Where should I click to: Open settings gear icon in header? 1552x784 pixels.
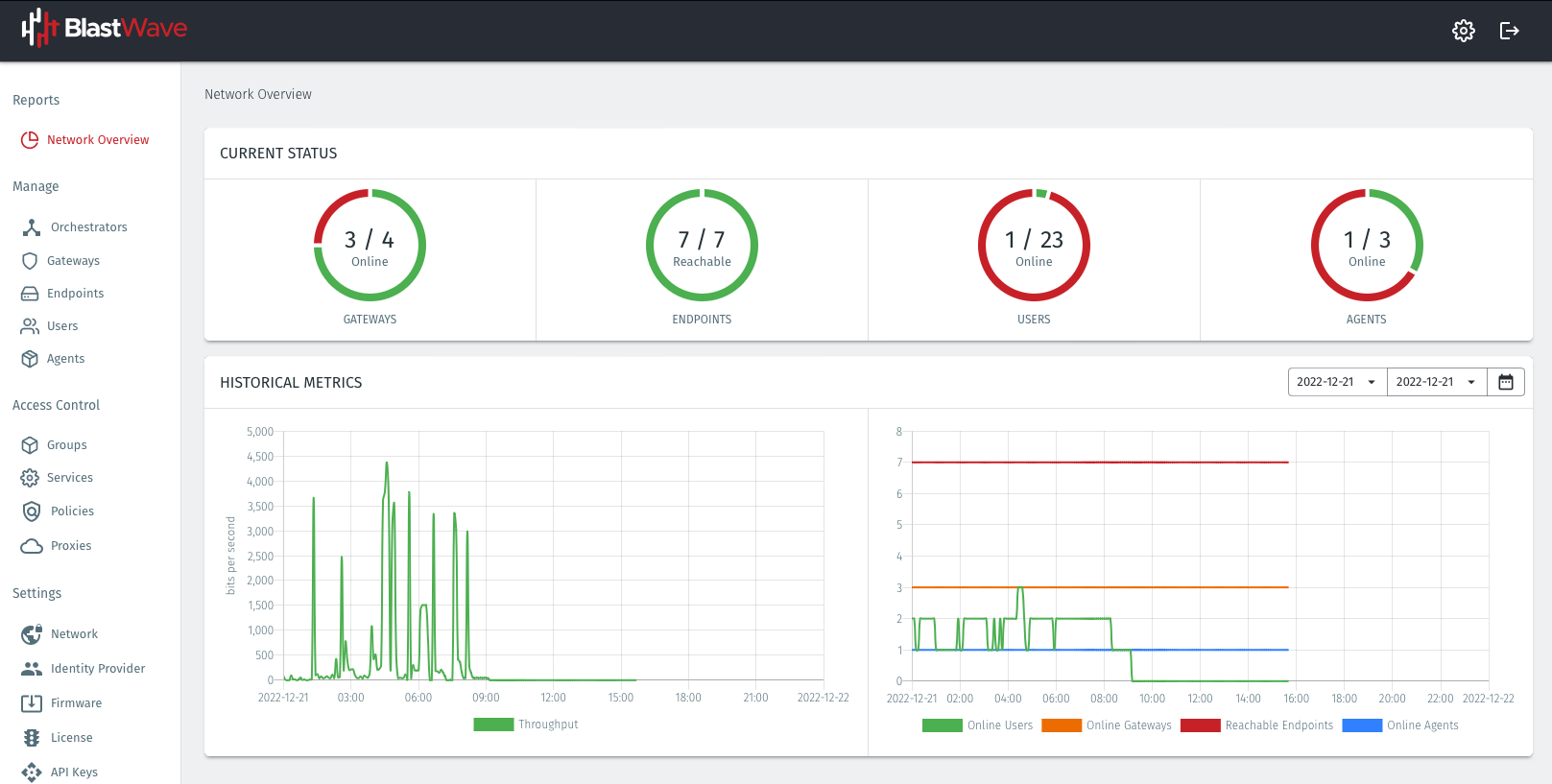[x=1463, y=31]
